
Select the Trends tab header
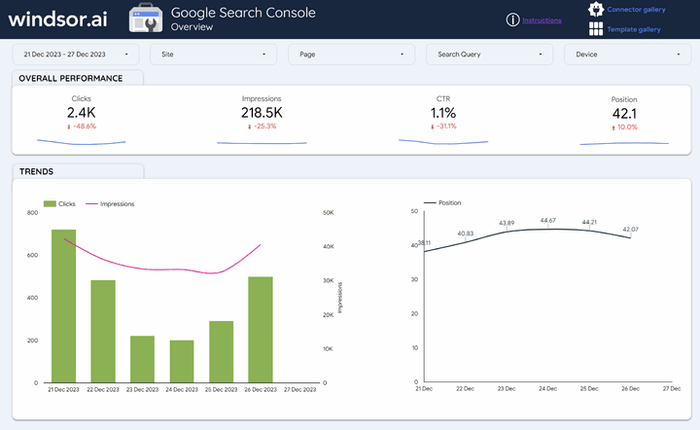(78, 171)
